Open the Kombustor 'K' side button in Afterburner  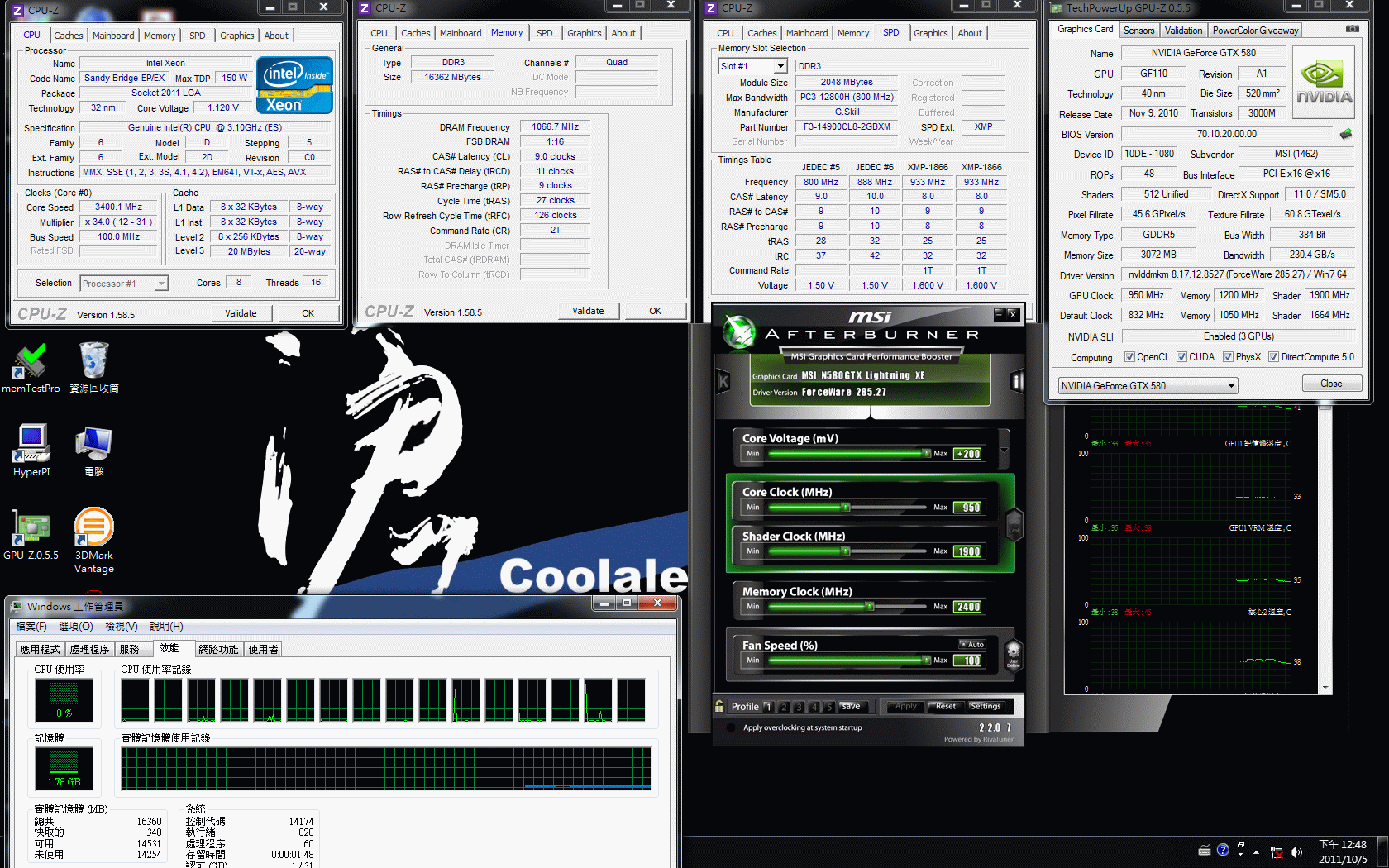[x=723, y=381]
